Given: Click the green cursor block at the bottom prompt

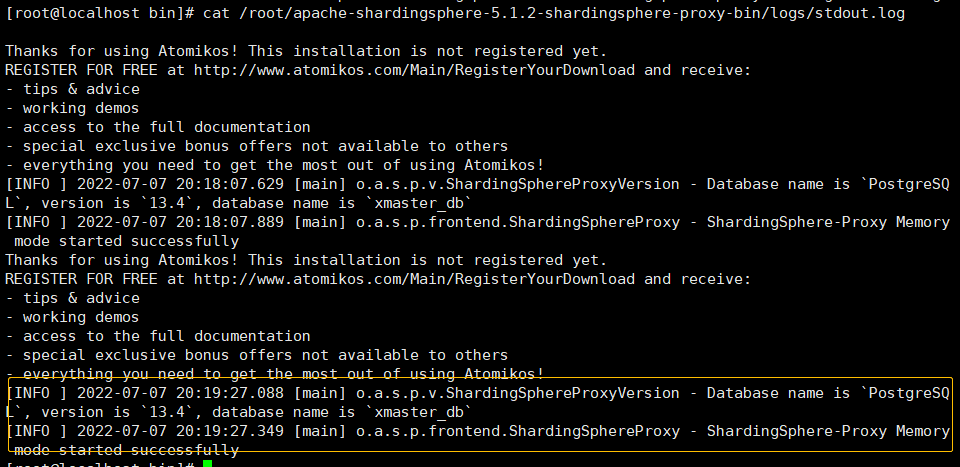Looking at the screenshot, I should (207, 464).
